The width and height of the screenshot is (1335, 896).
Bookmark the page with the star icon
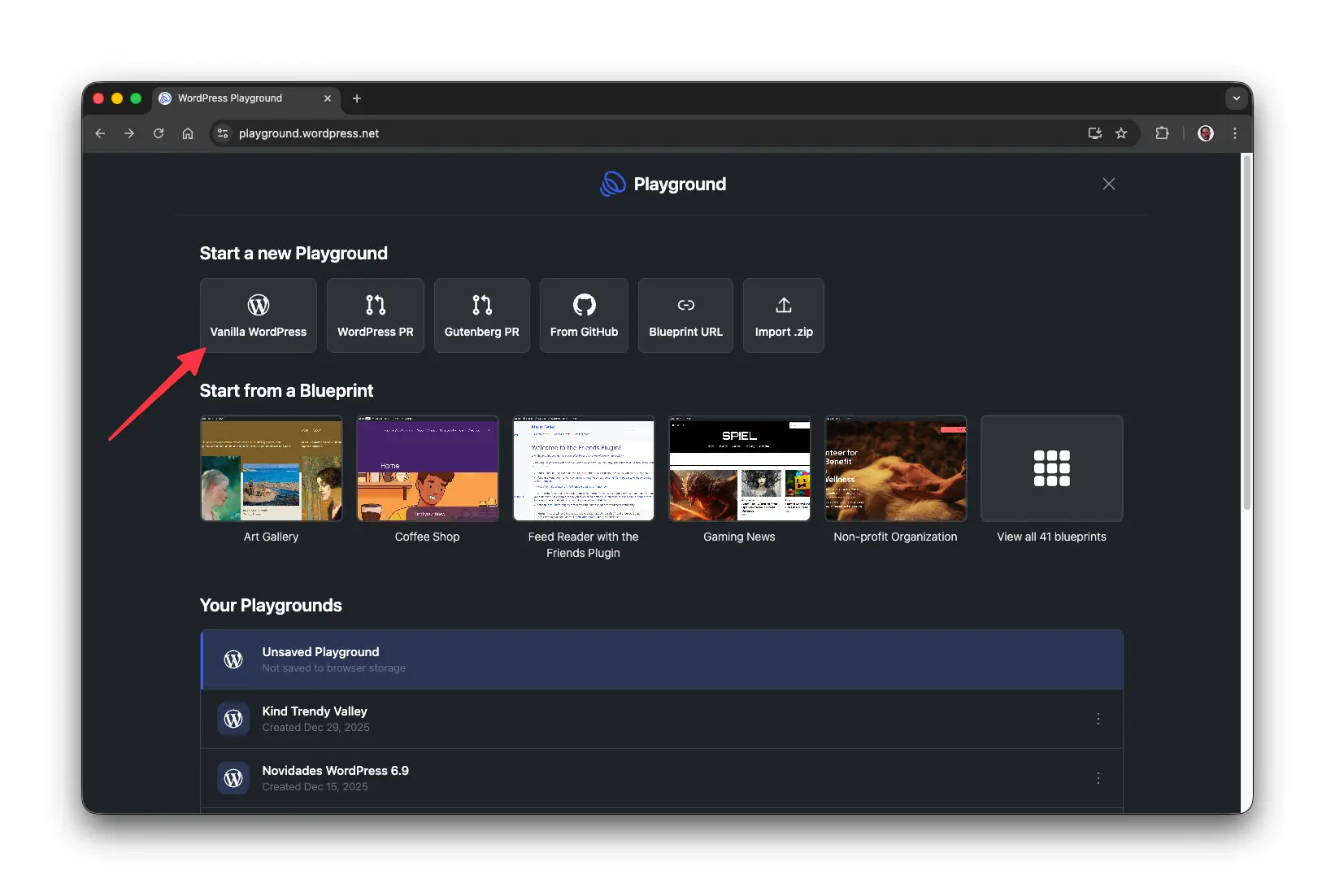click(1122, 133)
